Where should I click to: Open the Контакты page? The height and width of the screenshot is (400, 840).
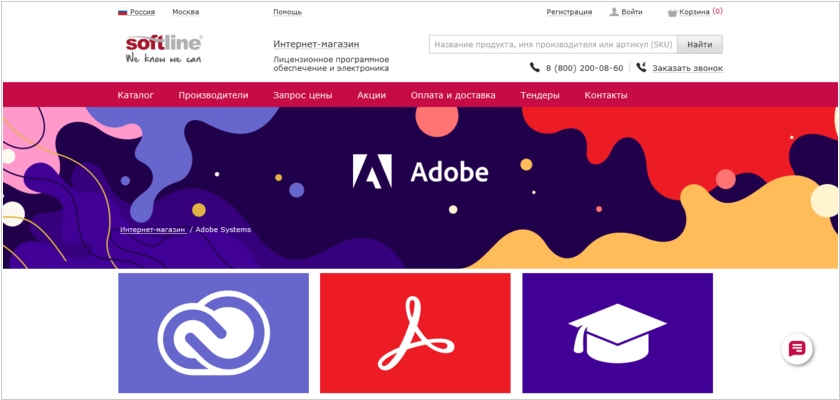(606, 95)
